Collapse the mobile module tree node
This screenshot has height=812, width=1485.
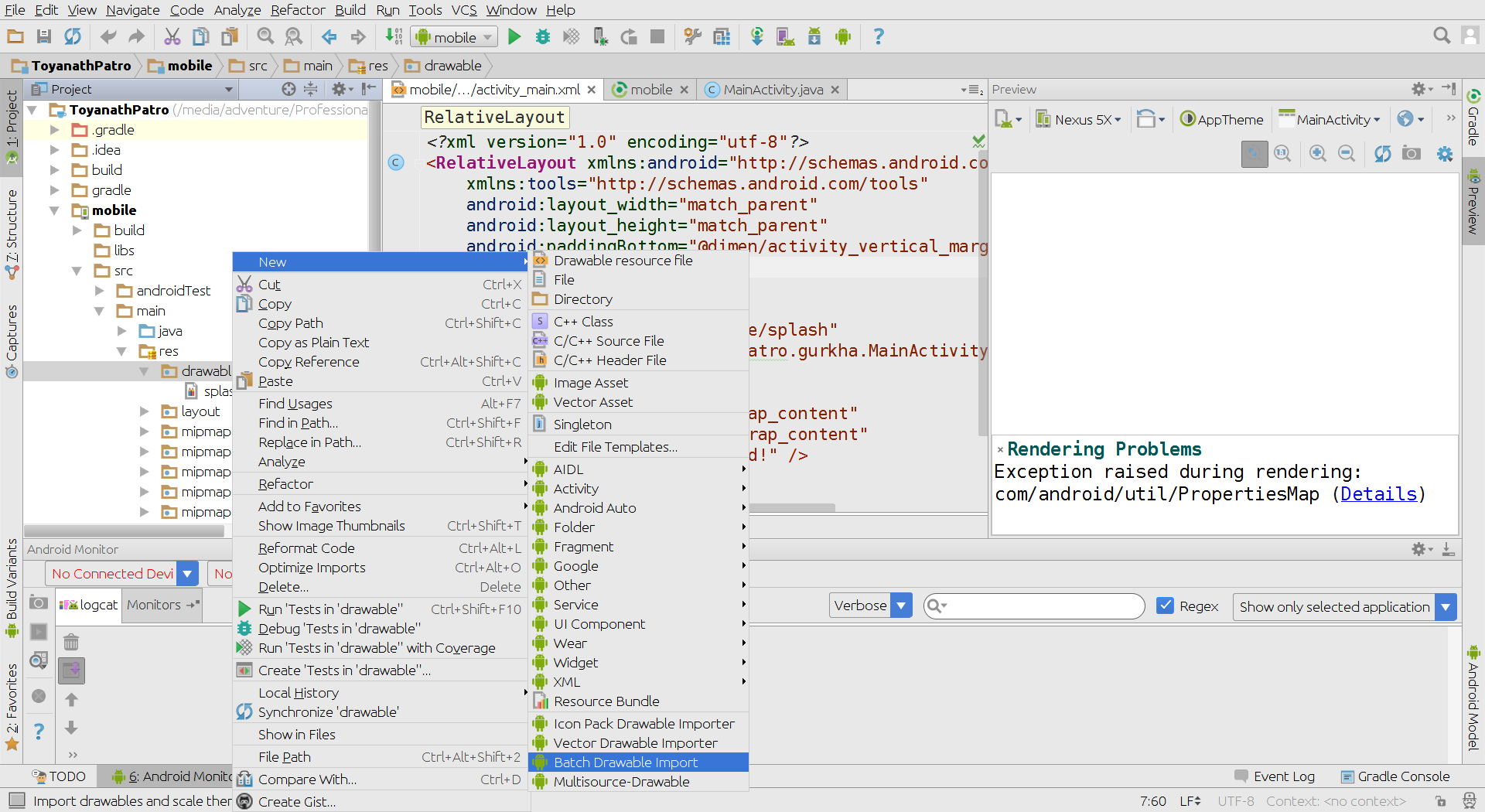tap(55, 210)
